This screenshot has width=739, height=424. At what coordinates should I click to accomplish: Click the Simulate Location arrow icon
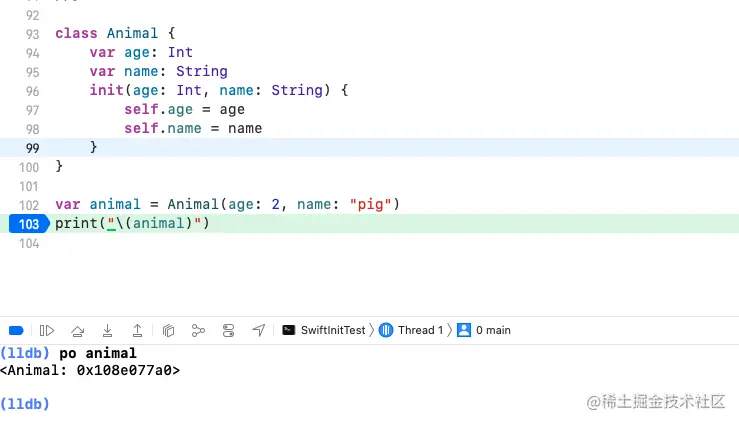click(258, 330)
